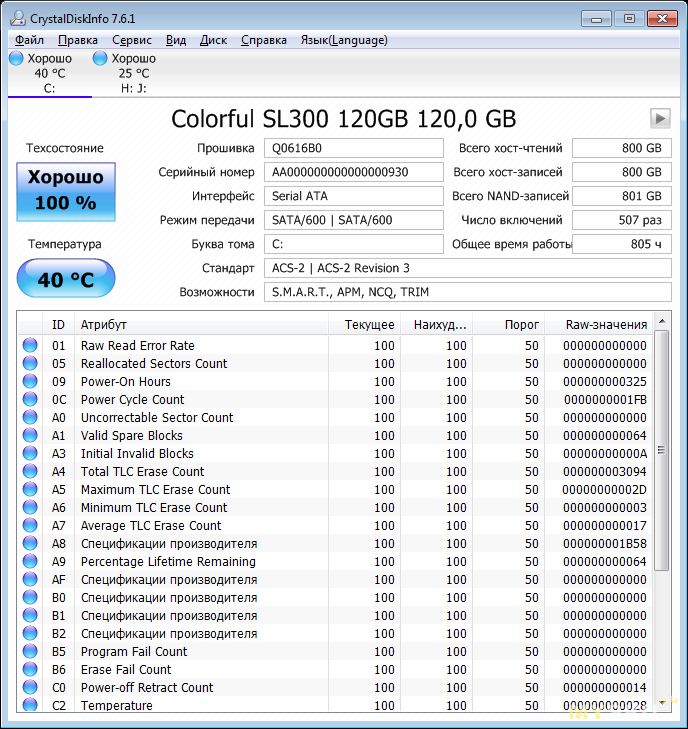Viewport: 688px width, 729px height.
Task: Open the Файл menu
Action: coord(29,40)
